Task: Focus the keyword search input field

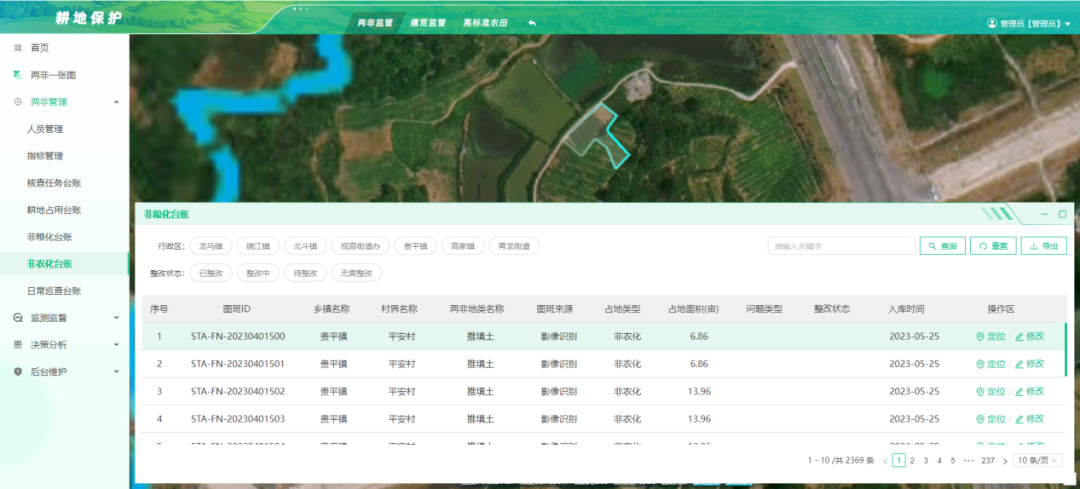Action: point(840,246)
